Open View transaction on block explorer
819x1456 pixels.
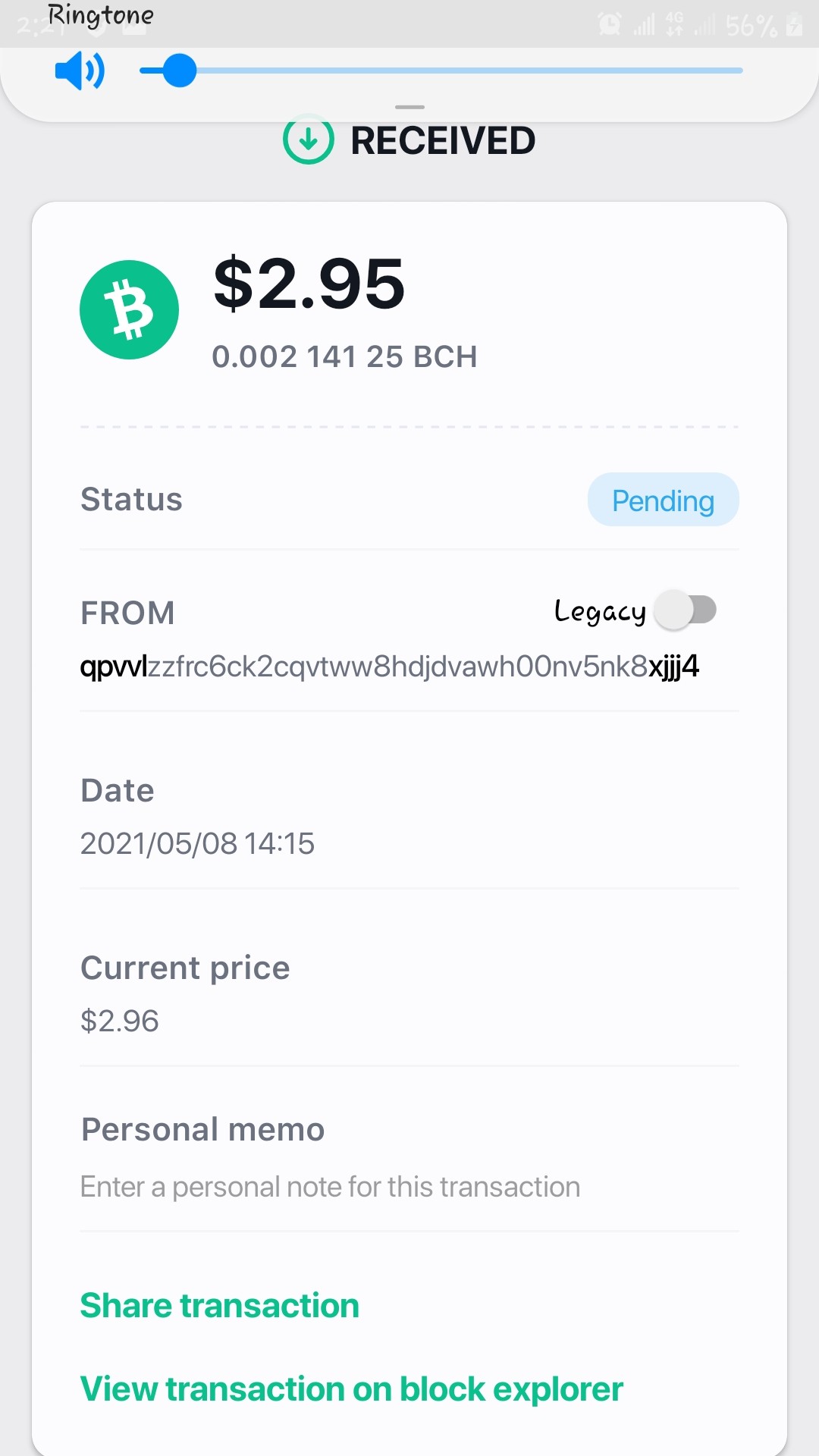(352, 1389)
